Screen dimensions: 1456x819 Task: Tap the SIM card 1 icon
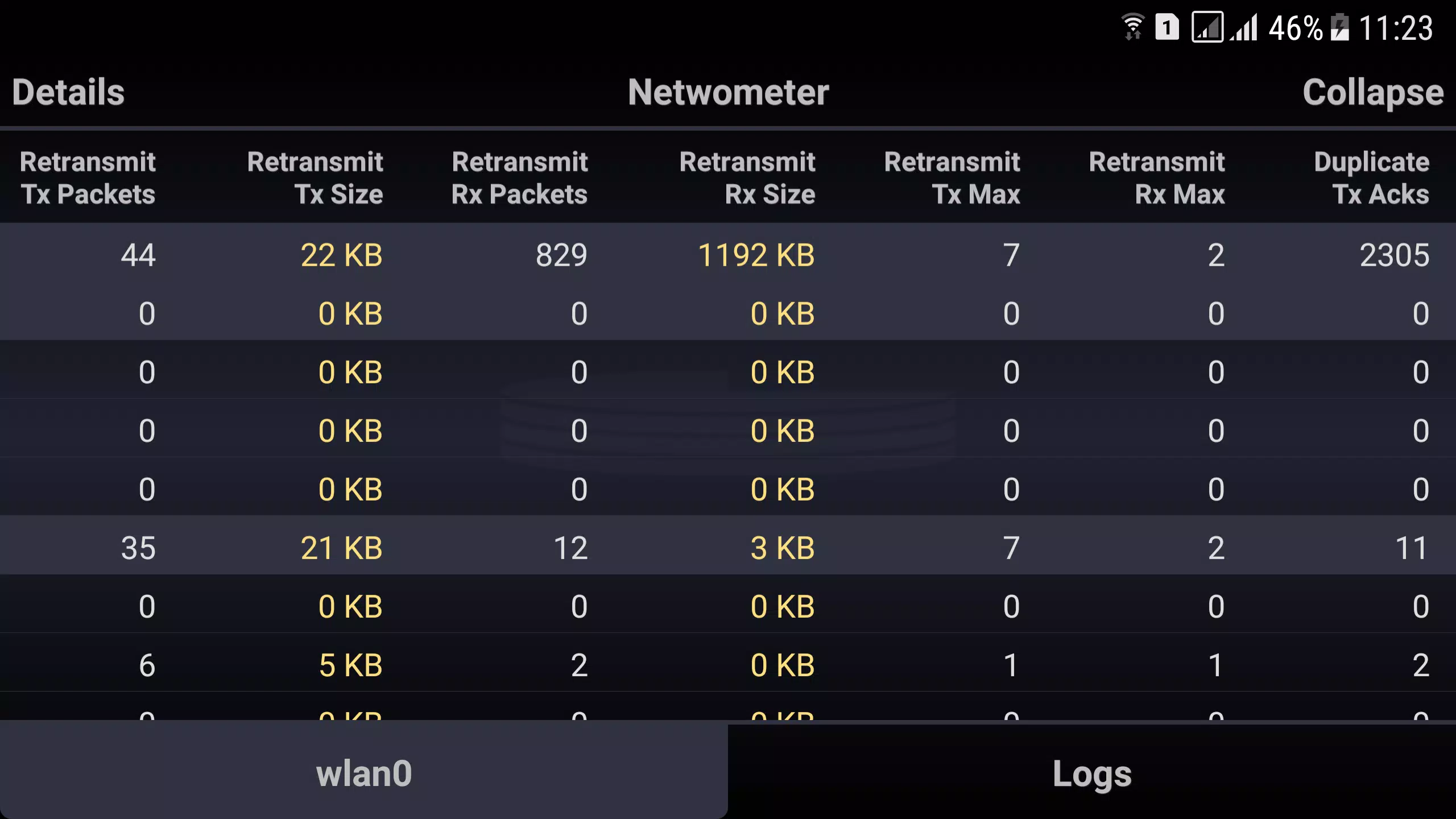1167,27
